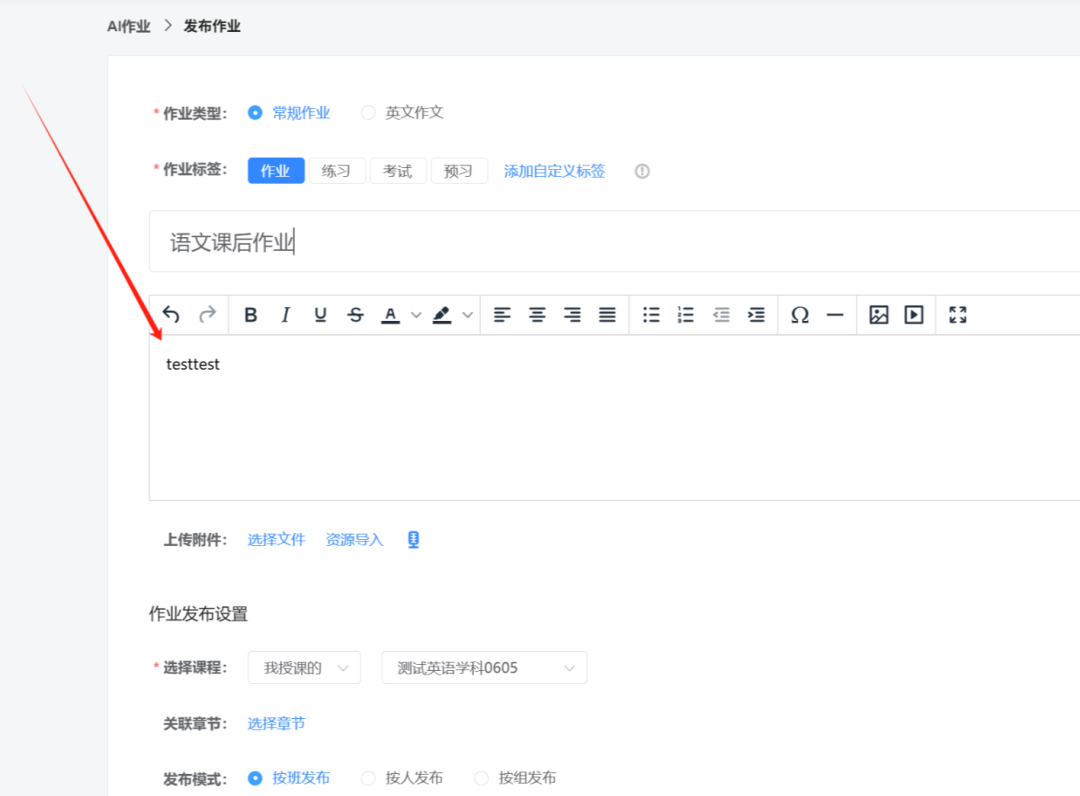
Task: Insert a special character (Omega)
Action: (x=800, y=315)
